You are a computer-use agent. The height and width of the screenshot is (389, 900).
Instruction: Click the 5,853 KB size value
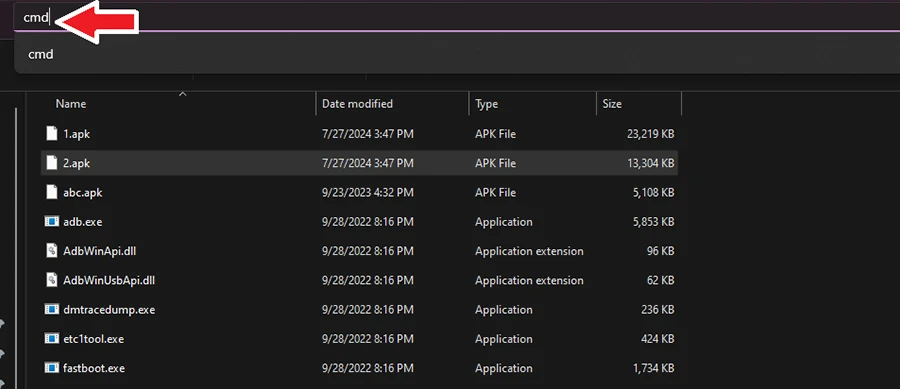point(654,222)
